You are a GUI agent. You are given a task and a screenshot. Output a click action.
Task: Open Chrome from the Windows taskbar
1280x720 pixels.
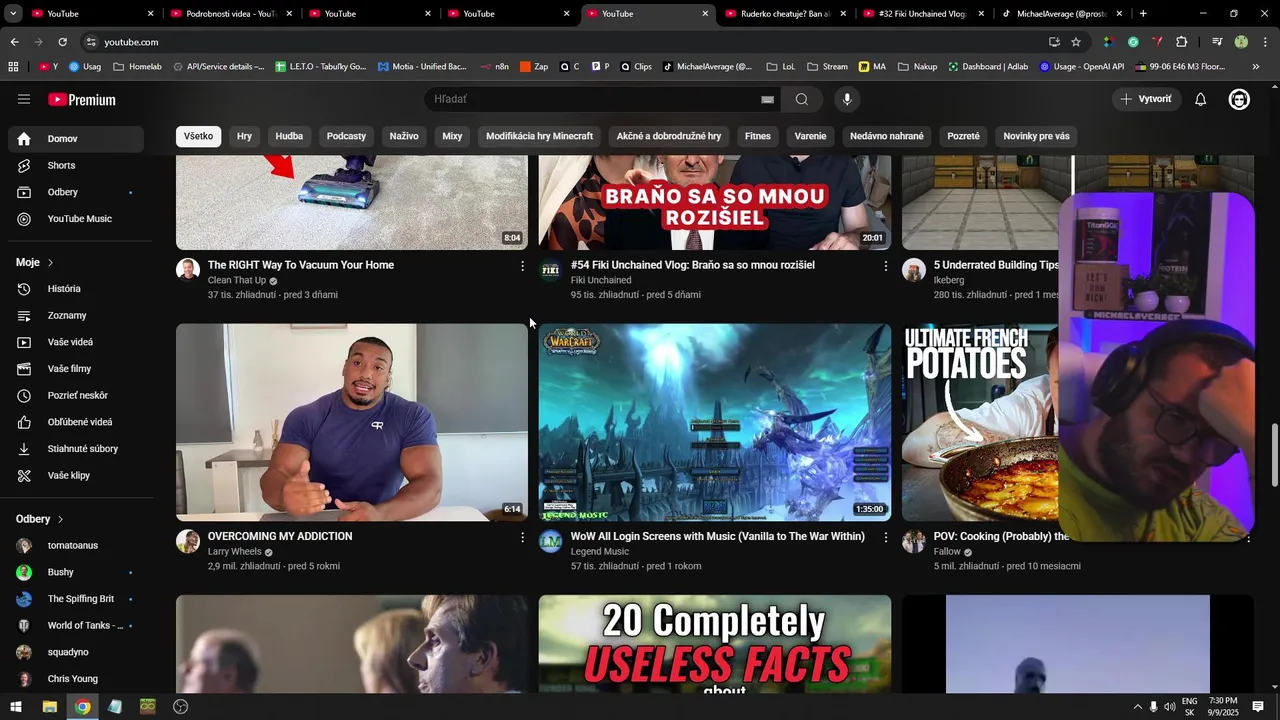coord(82,707)
